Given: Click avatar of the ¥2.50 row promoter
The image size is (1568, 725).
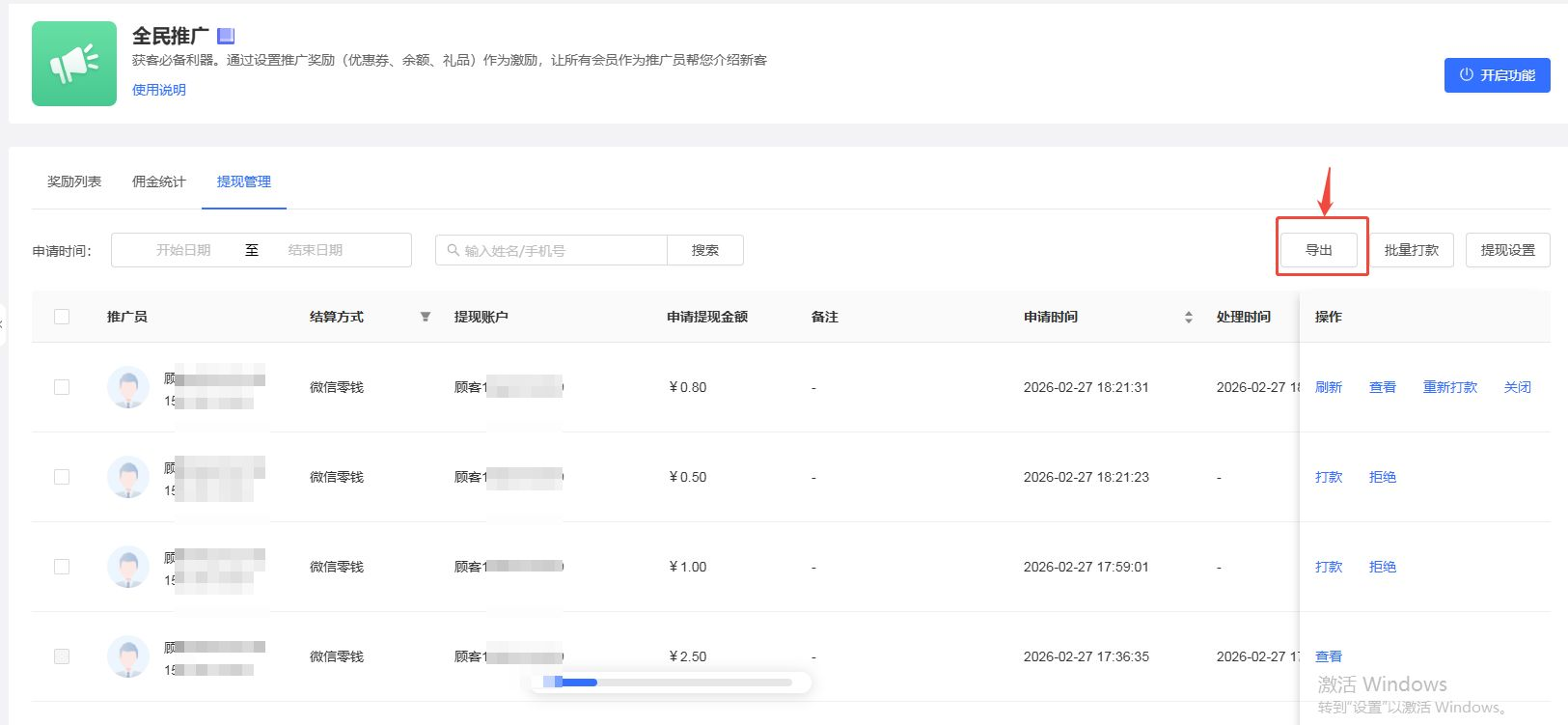Looking at the screenshot, I should pyautogui.click(x=128, y=656).
